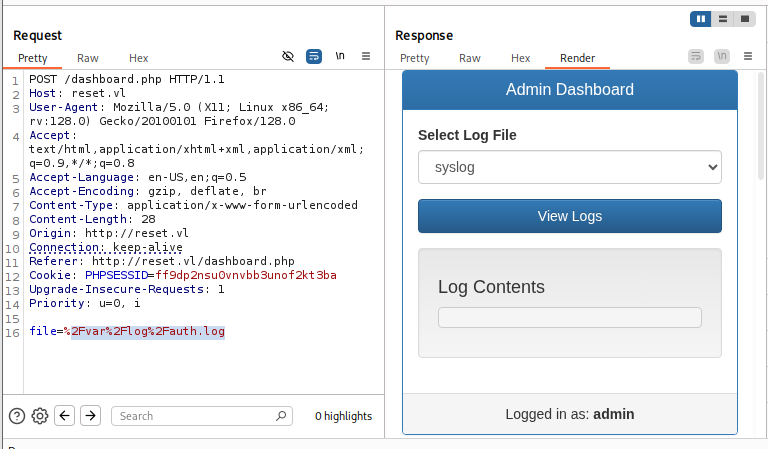Open the Raw tab in Request
Image resolution: width=768 pixels, height=449 pixels.
tap(88, 58)
